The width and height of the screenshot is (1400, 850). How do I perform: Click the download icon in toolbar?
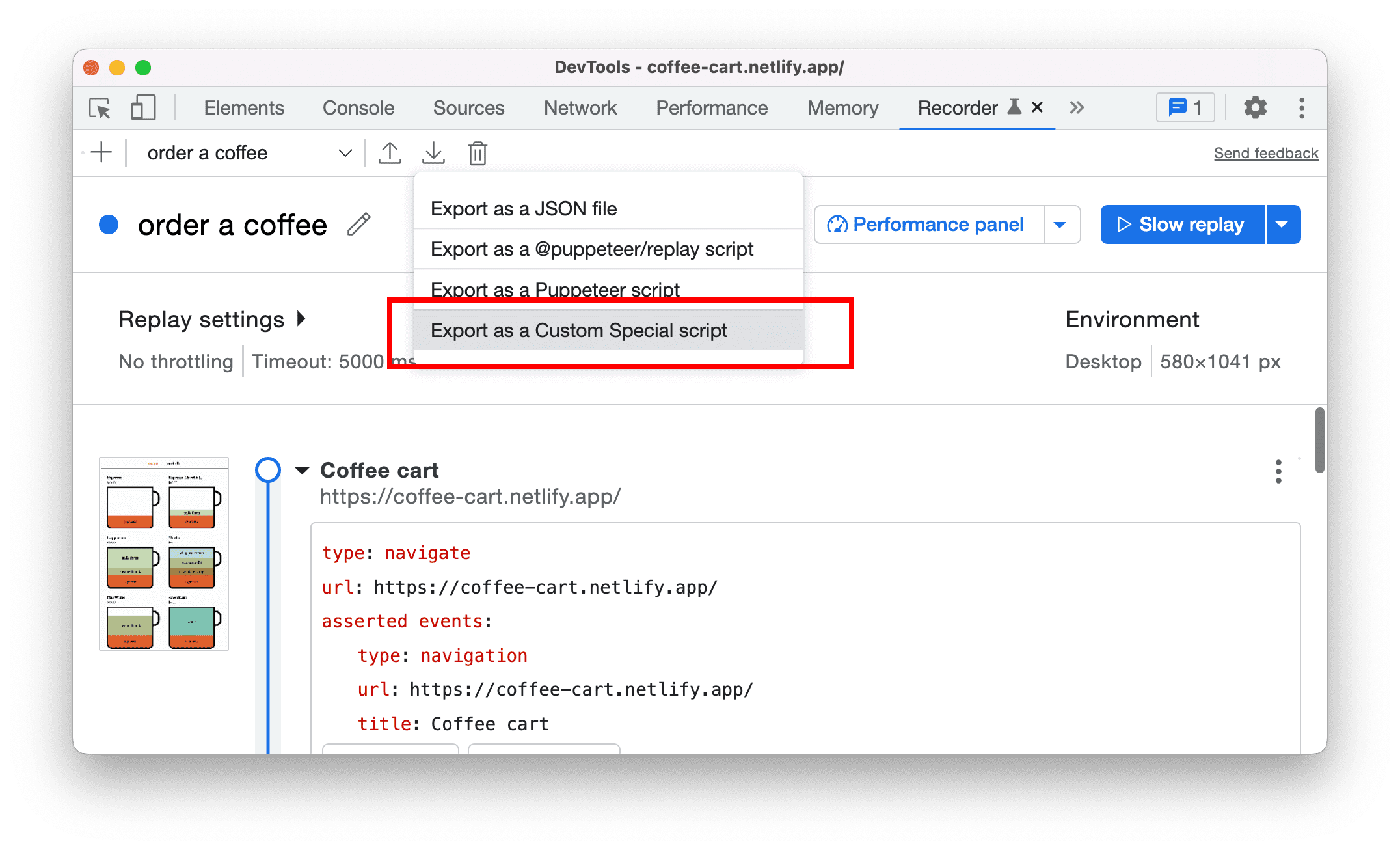pyautogui.click(x=432, y=152)
